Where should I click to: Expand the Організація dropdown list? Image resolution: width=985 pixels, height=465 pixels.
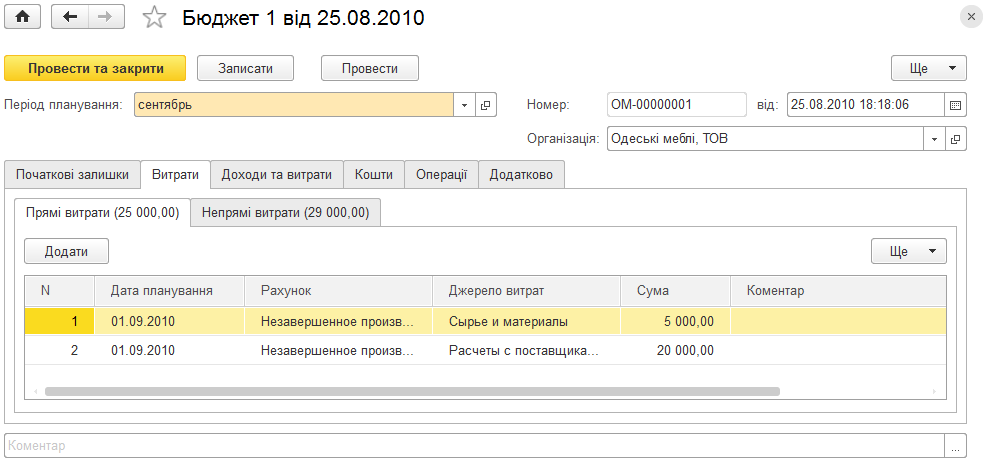pos(933,139)
